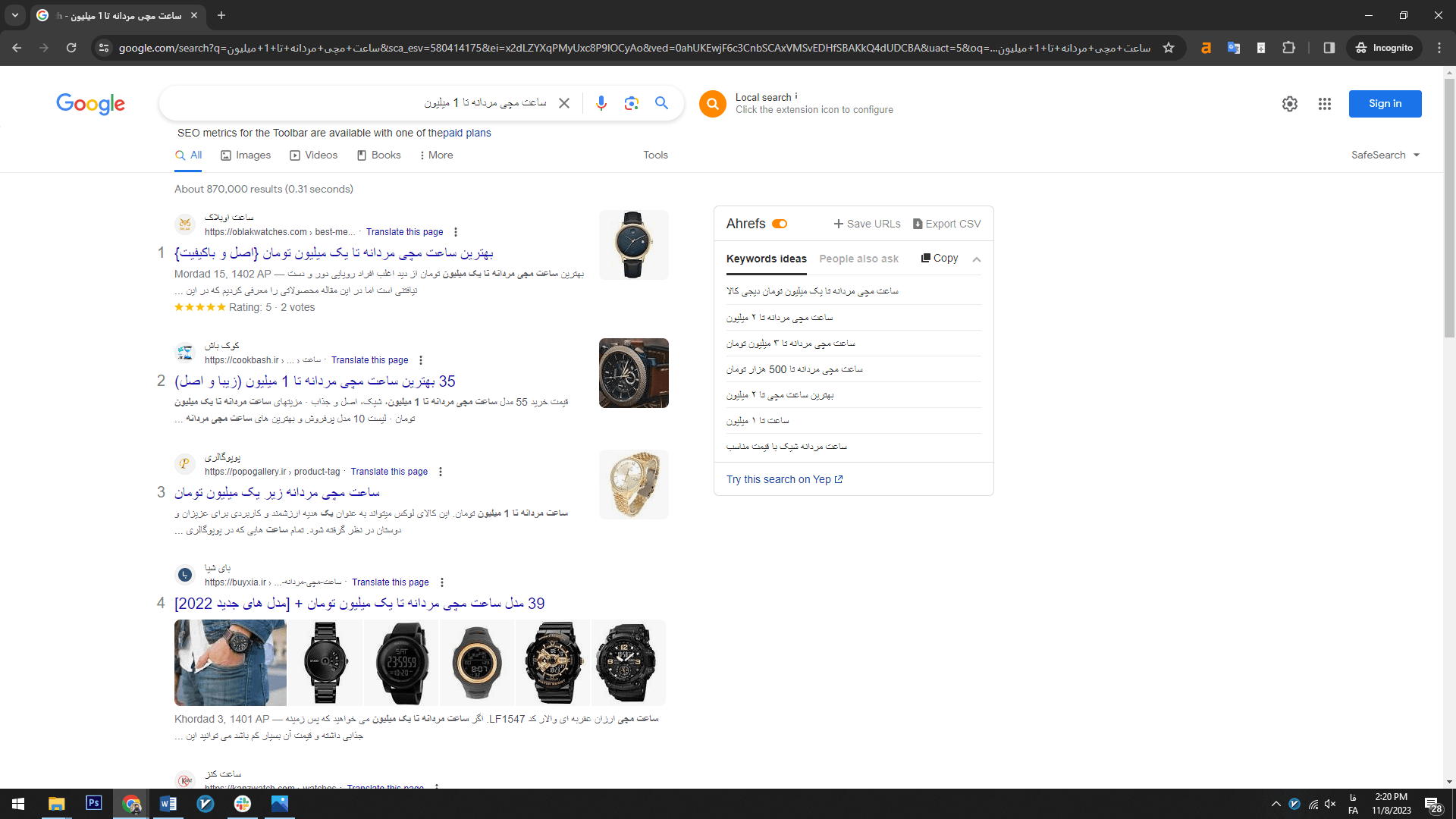Open the Chrome extensions puzzle icon

click(x=1288, y=48)
